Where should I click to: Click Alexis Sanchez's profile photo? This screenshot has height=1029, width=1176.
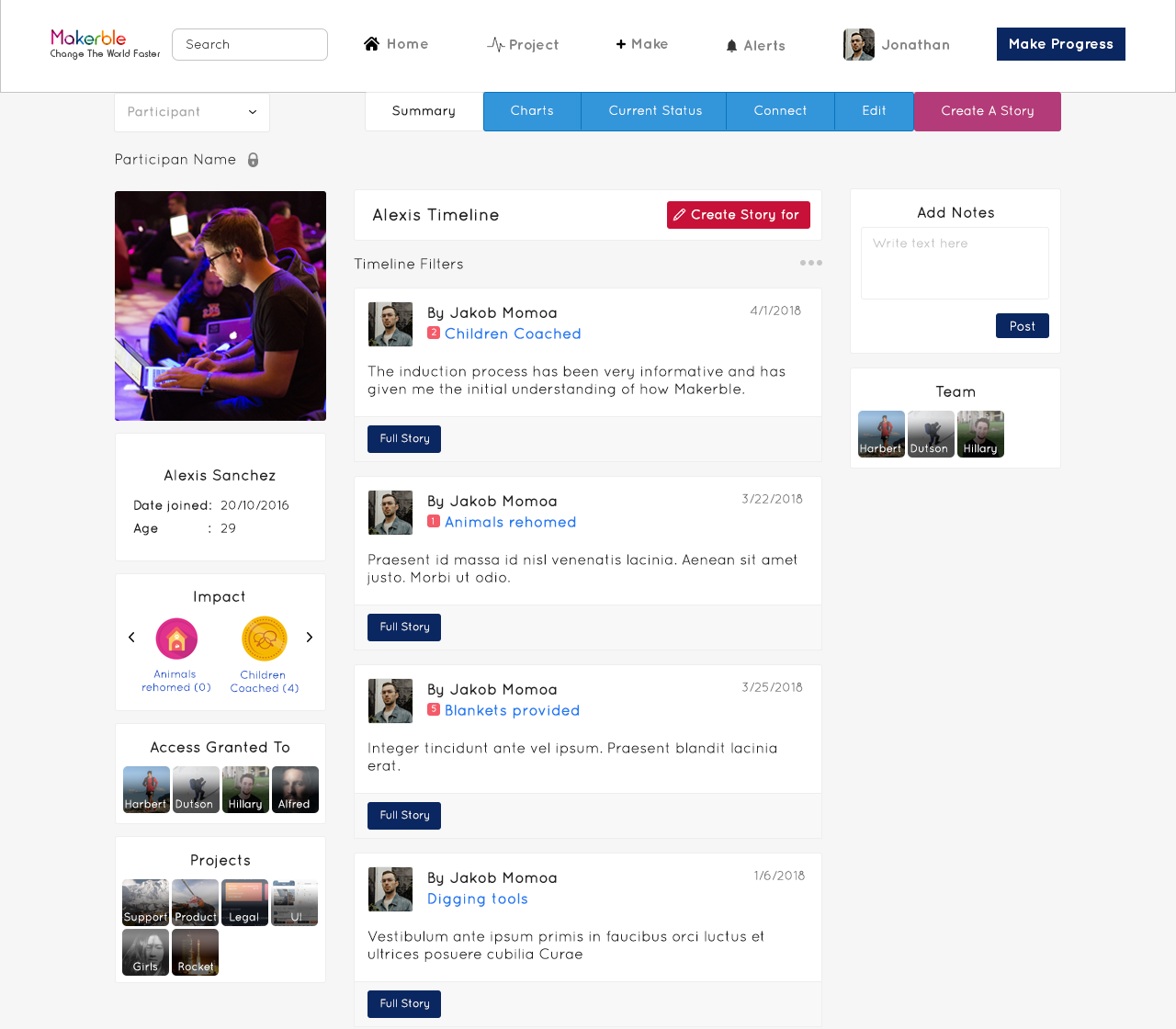220,306
